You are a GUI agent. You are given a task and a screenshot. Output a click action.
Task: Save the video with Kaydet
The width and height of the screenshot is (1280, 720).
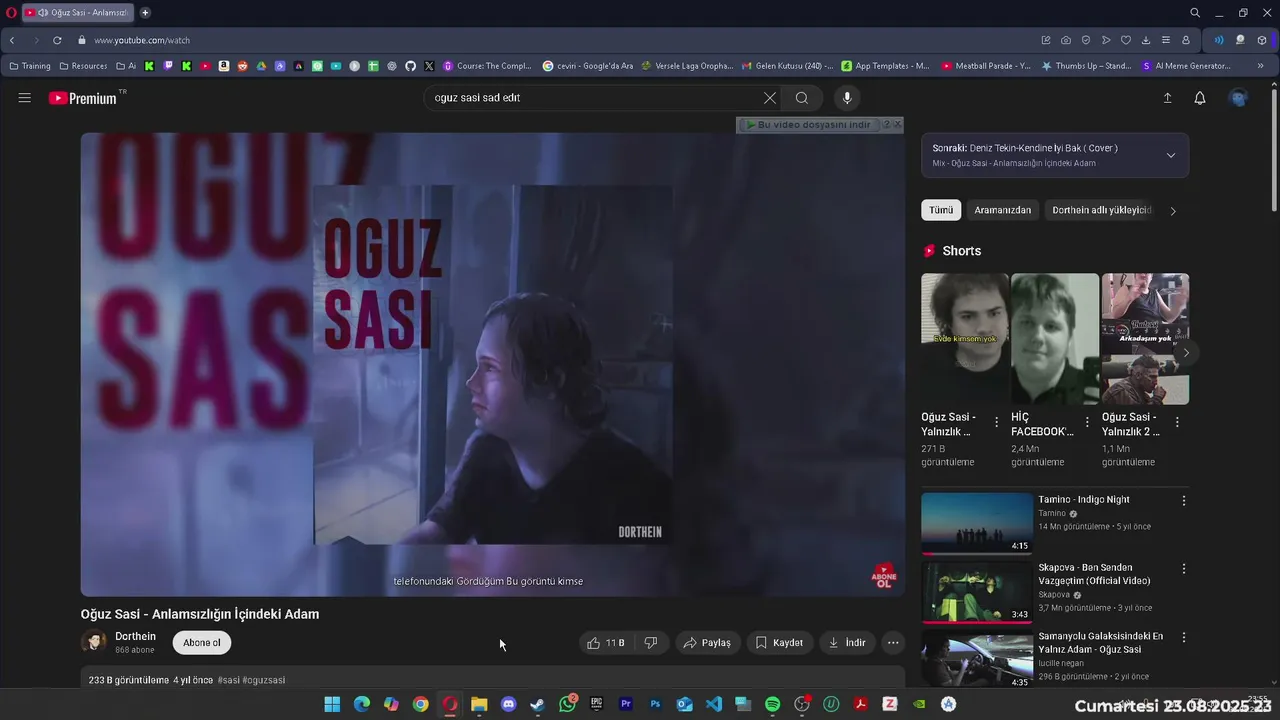[x=779, y=643]
